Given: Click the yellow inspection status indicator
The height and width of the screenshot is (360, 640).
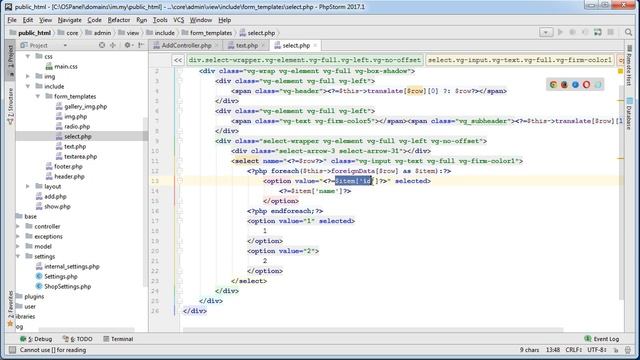Looking at the screenshot, I should coord(620,71).
